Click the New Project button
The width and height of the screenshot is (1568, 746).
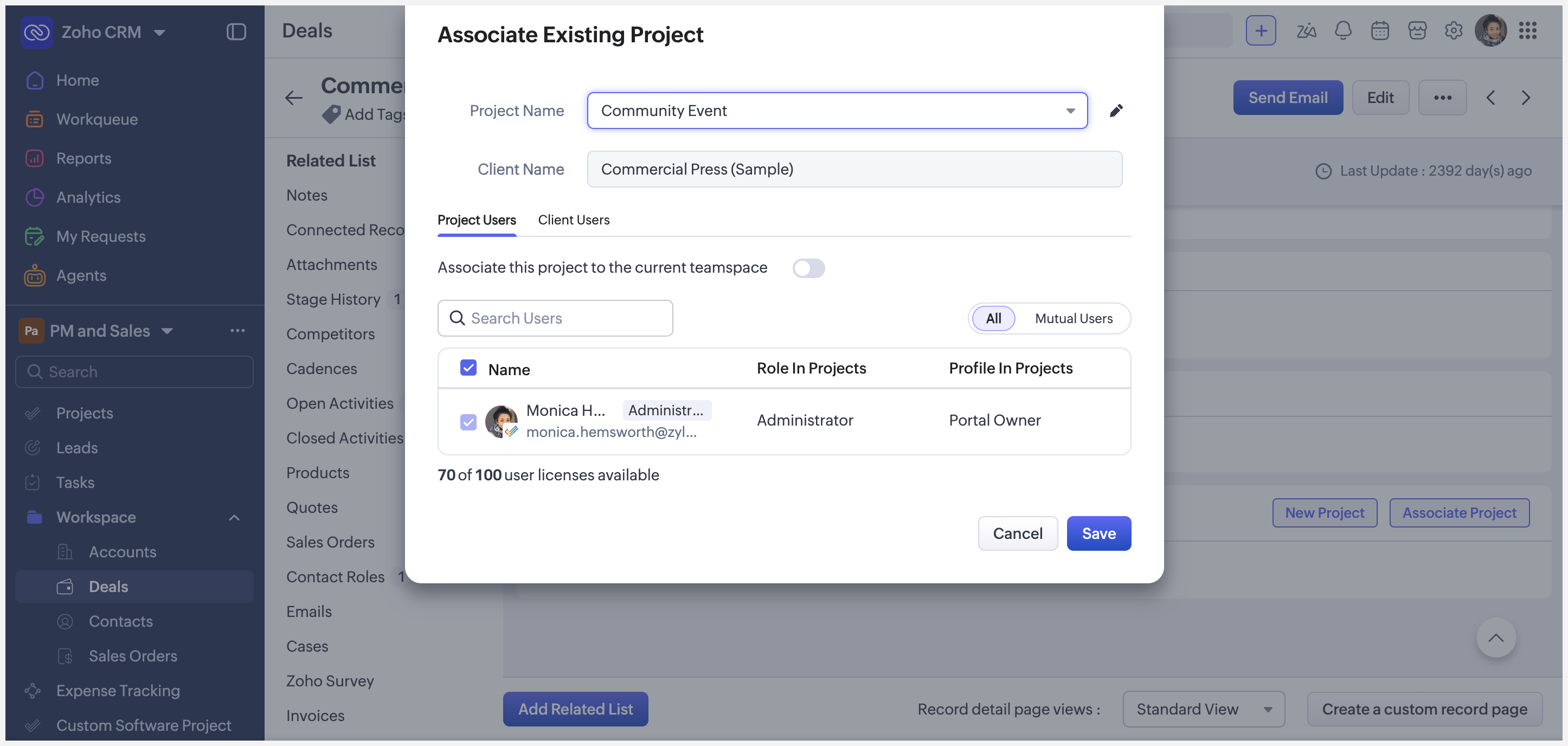pyautogui.click(x=1324, y=512)
